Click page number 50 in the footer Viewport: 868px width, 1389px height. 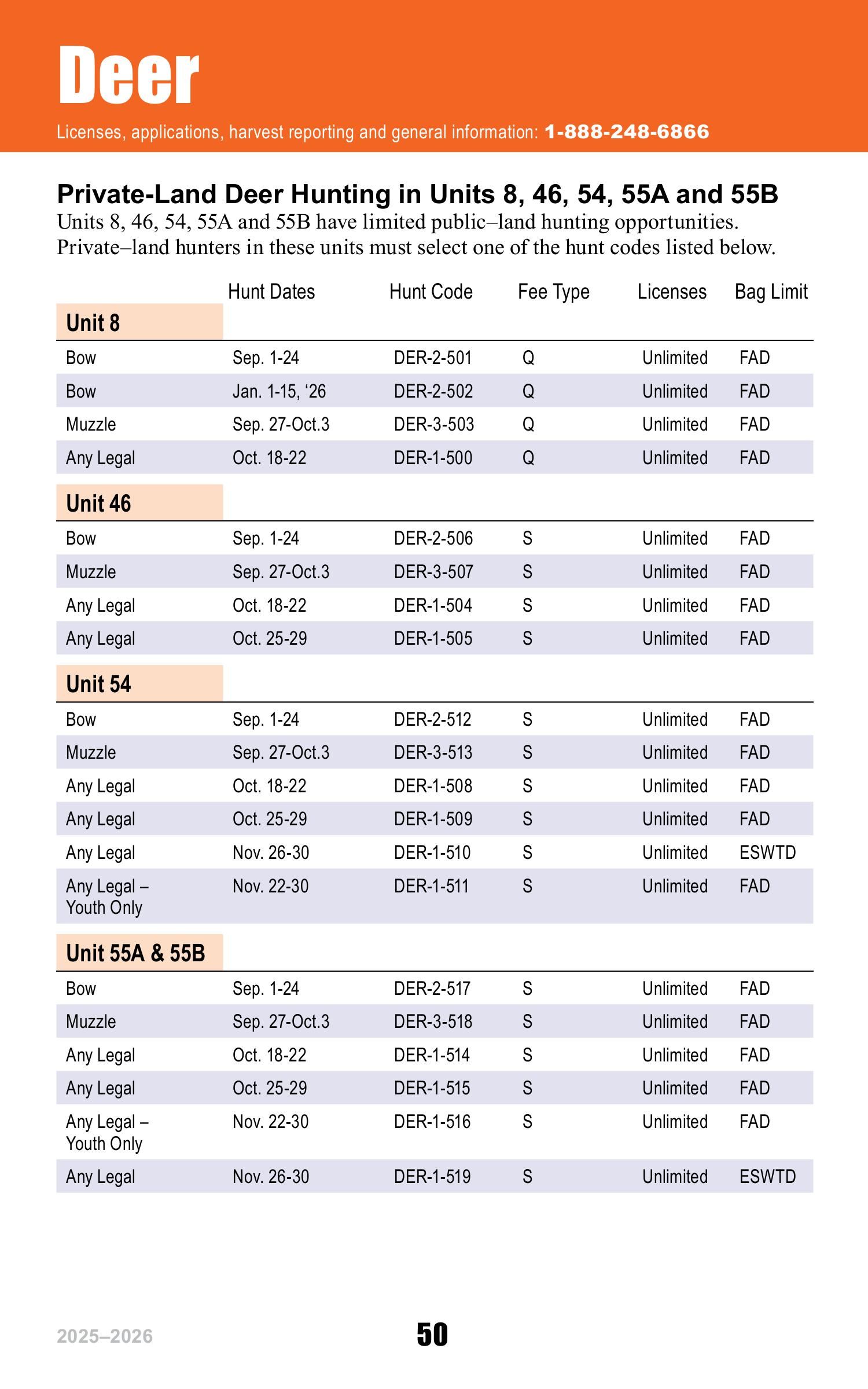pos(432,1335)
